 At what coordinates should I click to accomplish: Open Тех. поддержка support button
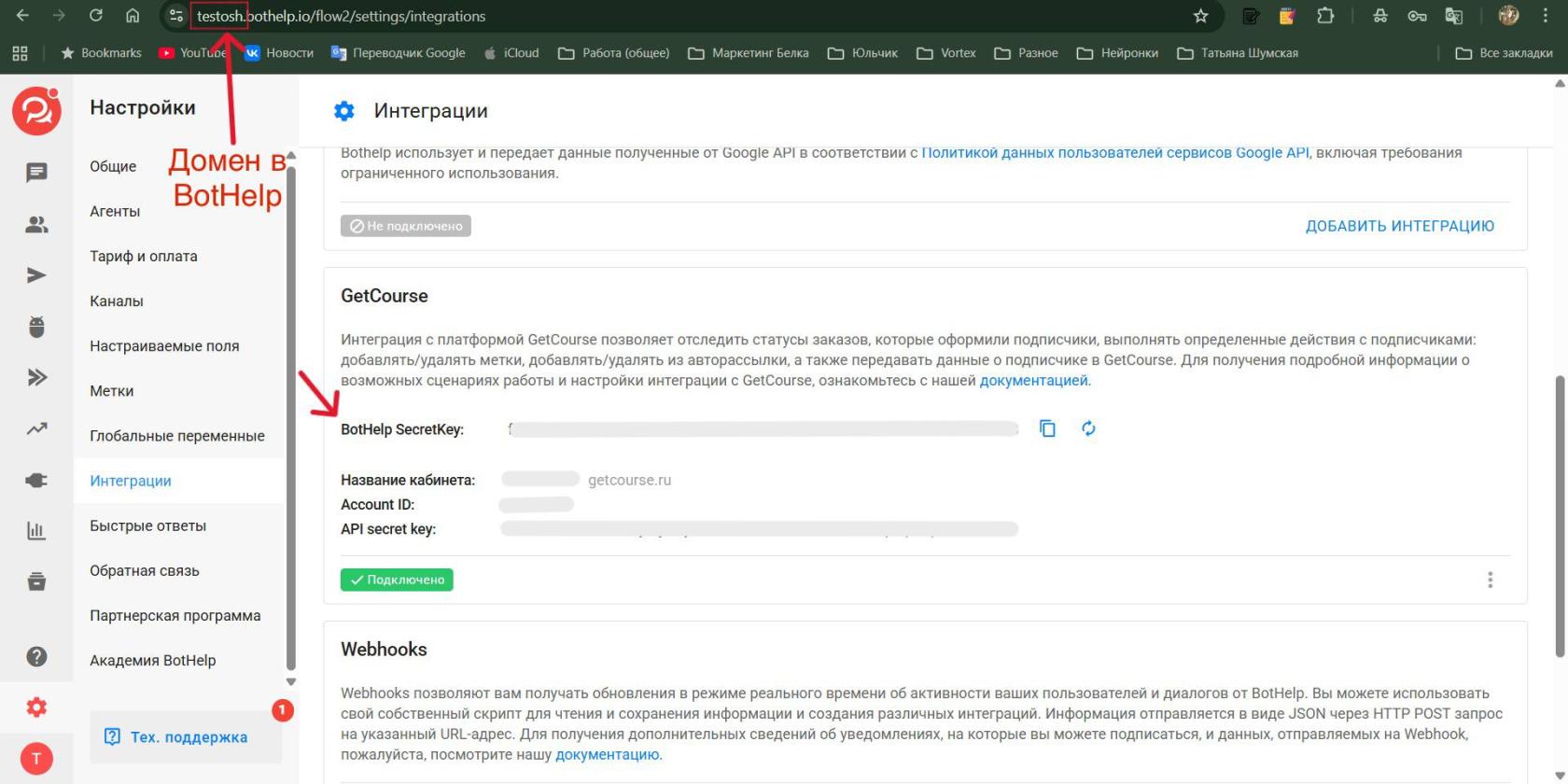[x=177, y=737]
